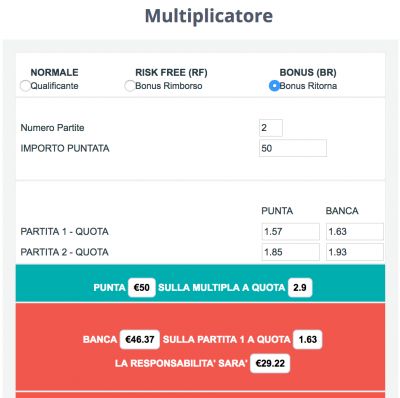This screenshot has width=400, height=398.
Task: Click the Qualificante text label
Action: (55, 86)
